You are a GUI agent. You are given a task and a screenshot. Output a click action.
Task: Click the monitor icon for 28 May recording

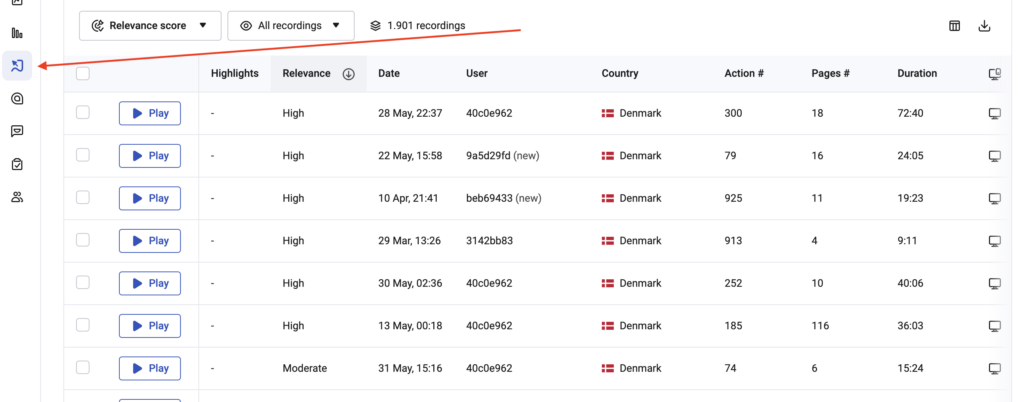coord(995,114)
